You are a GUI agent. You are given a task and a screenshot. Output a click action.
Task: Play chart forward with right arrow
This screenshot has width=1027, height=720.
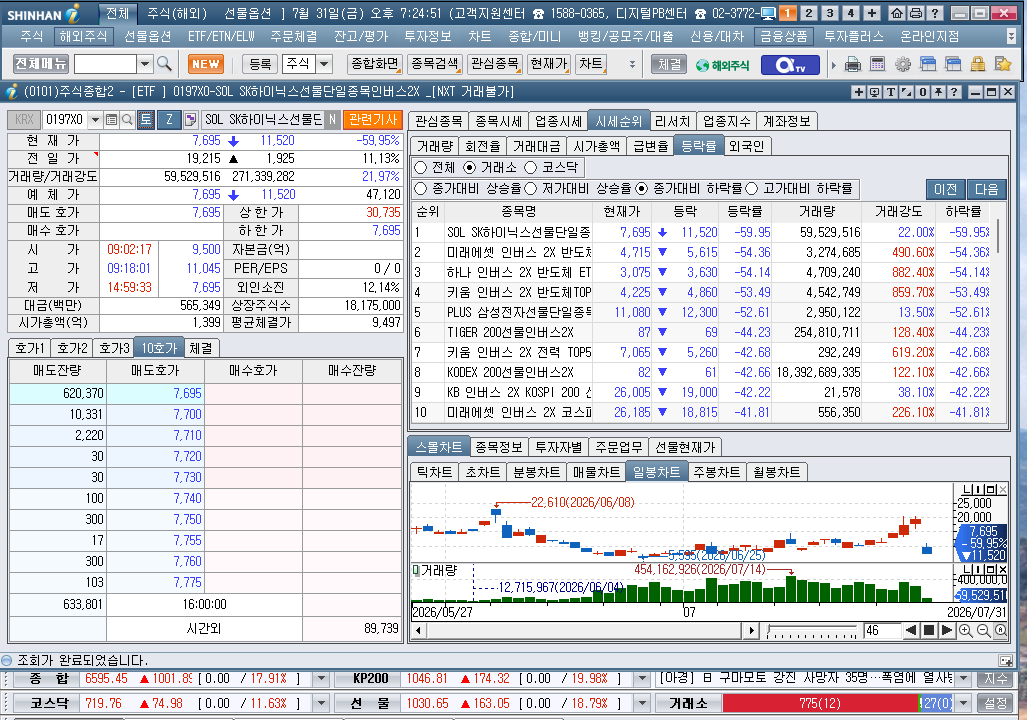coord(946,630)
